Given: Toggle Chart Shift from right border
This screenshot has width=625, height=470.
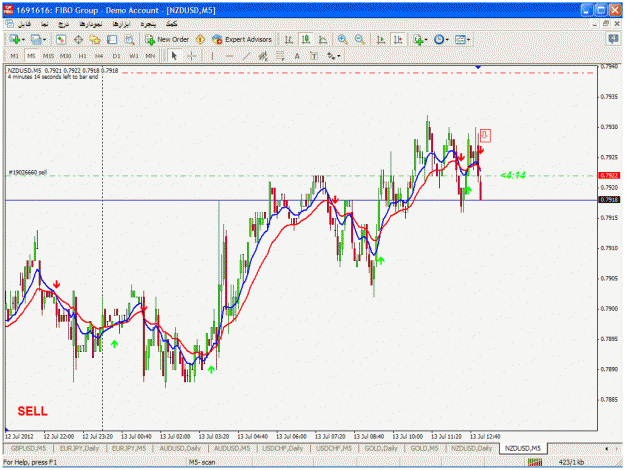Looking at the screenshot, I should point(398,39).
